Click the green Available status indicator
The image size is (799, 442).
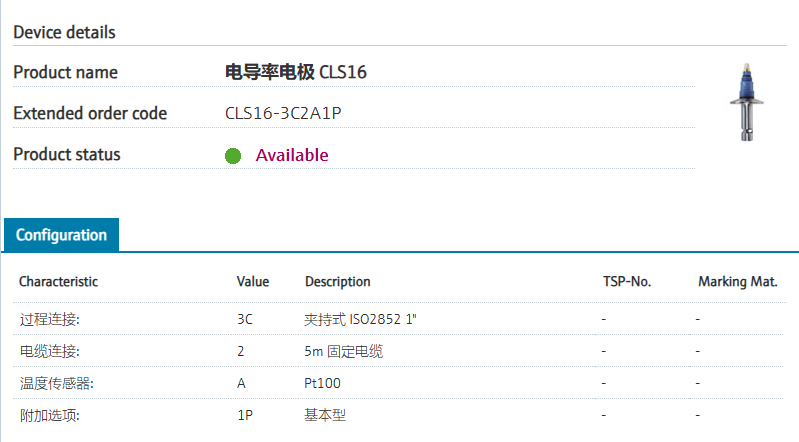(x=233, y=155)
